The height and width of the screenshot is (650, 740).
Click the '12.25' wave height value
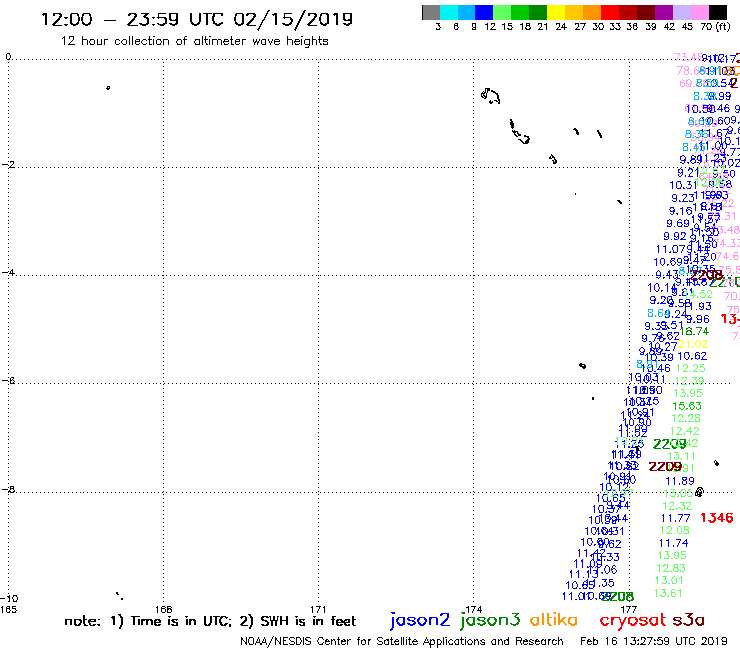(x=690, y=368)
